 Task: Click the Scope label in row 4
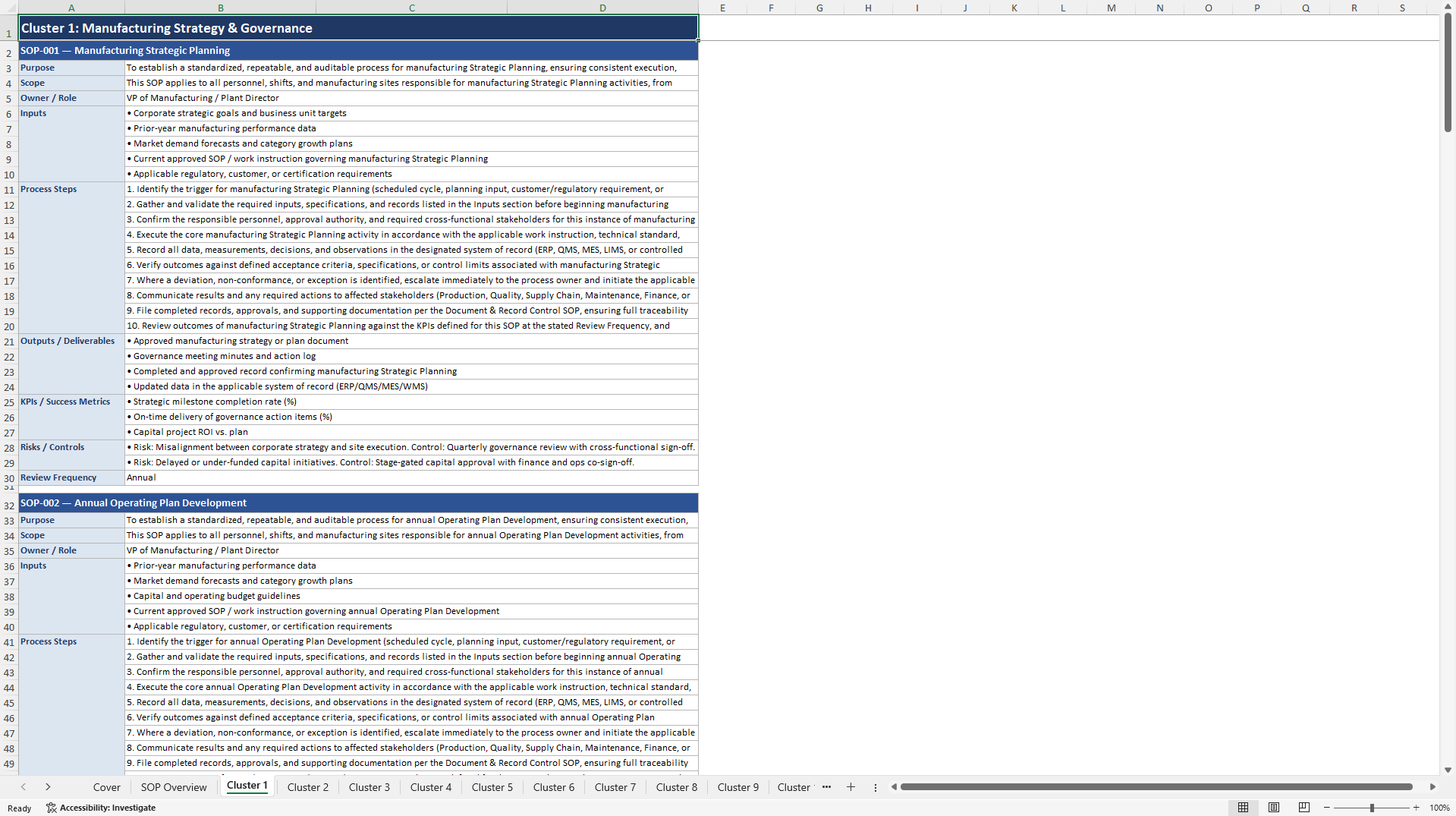[x=71, y=83]
